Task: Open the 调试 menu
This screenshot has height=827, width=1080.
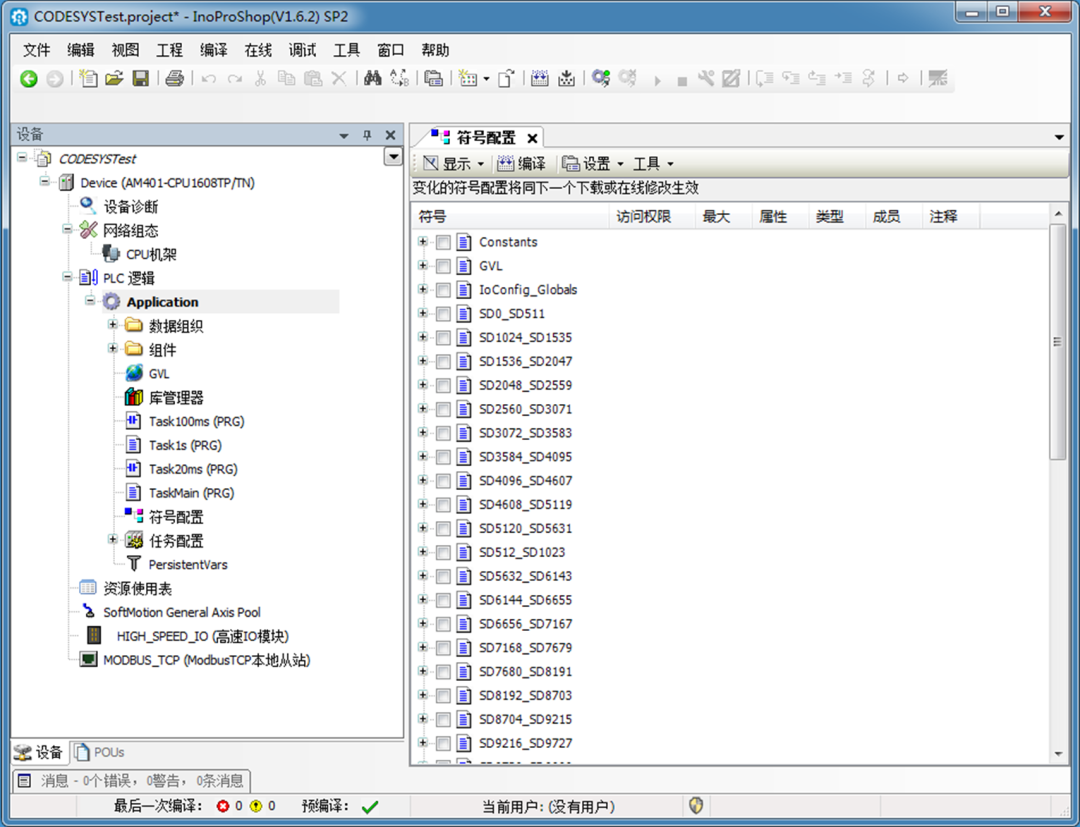Action: click(x=302, y=50)
